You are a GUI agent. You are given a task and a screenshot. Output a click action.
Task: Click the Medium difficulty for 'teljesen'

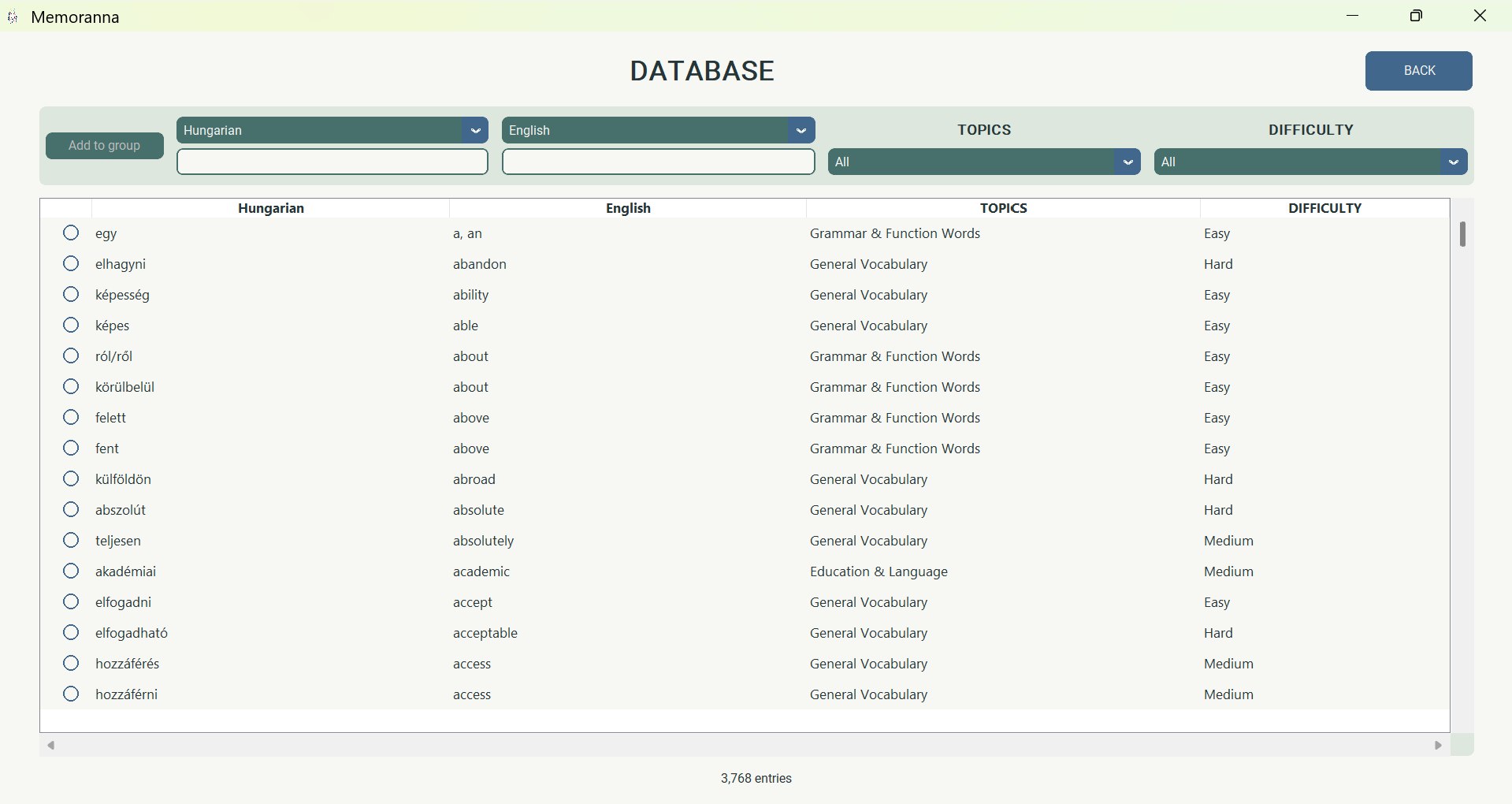pyautogui.click(x=1228, y=541)
